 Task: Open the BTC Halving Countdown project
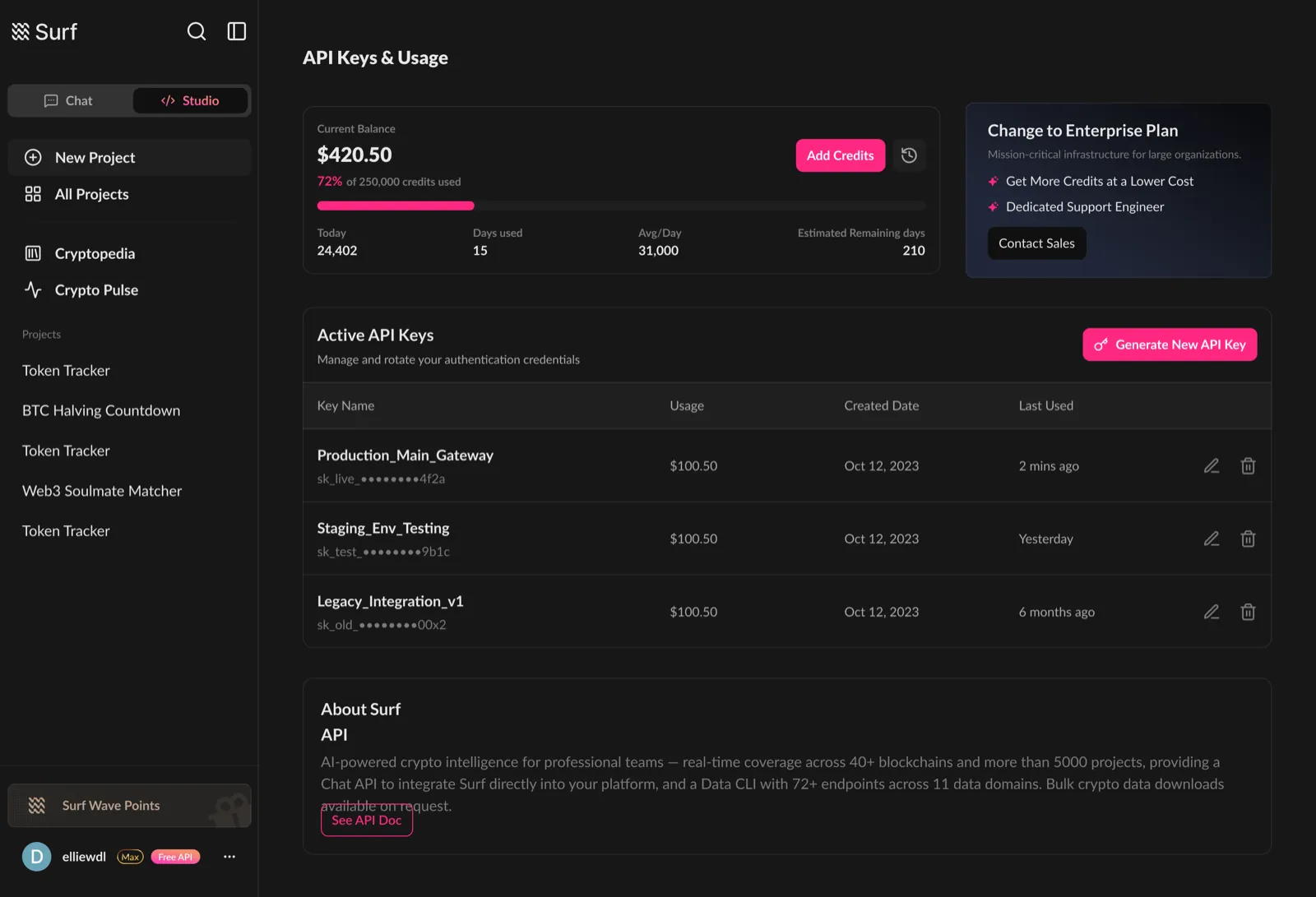[101, 410]
